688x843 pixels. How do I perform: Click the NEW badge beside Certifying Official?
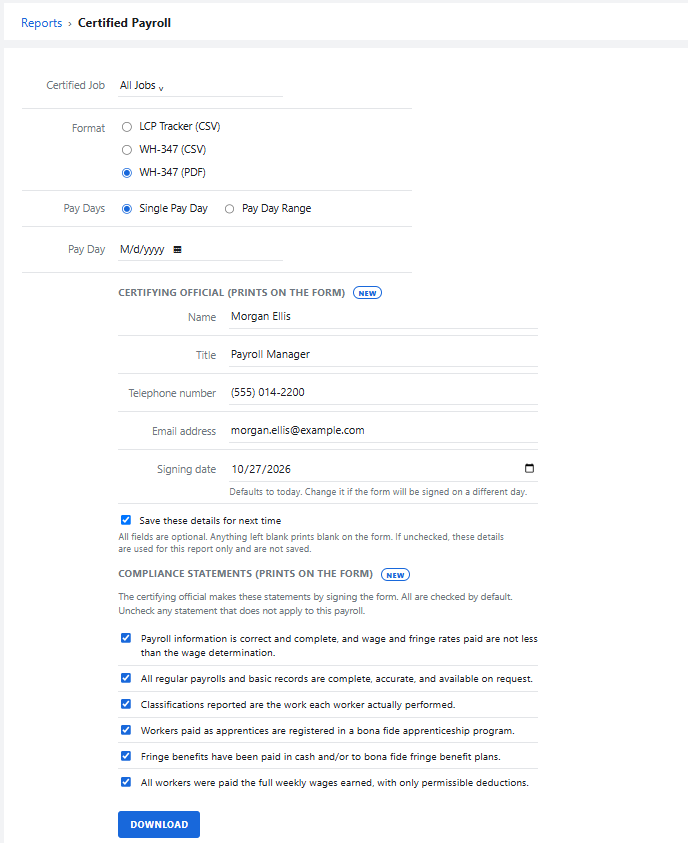tap(367, 293)
